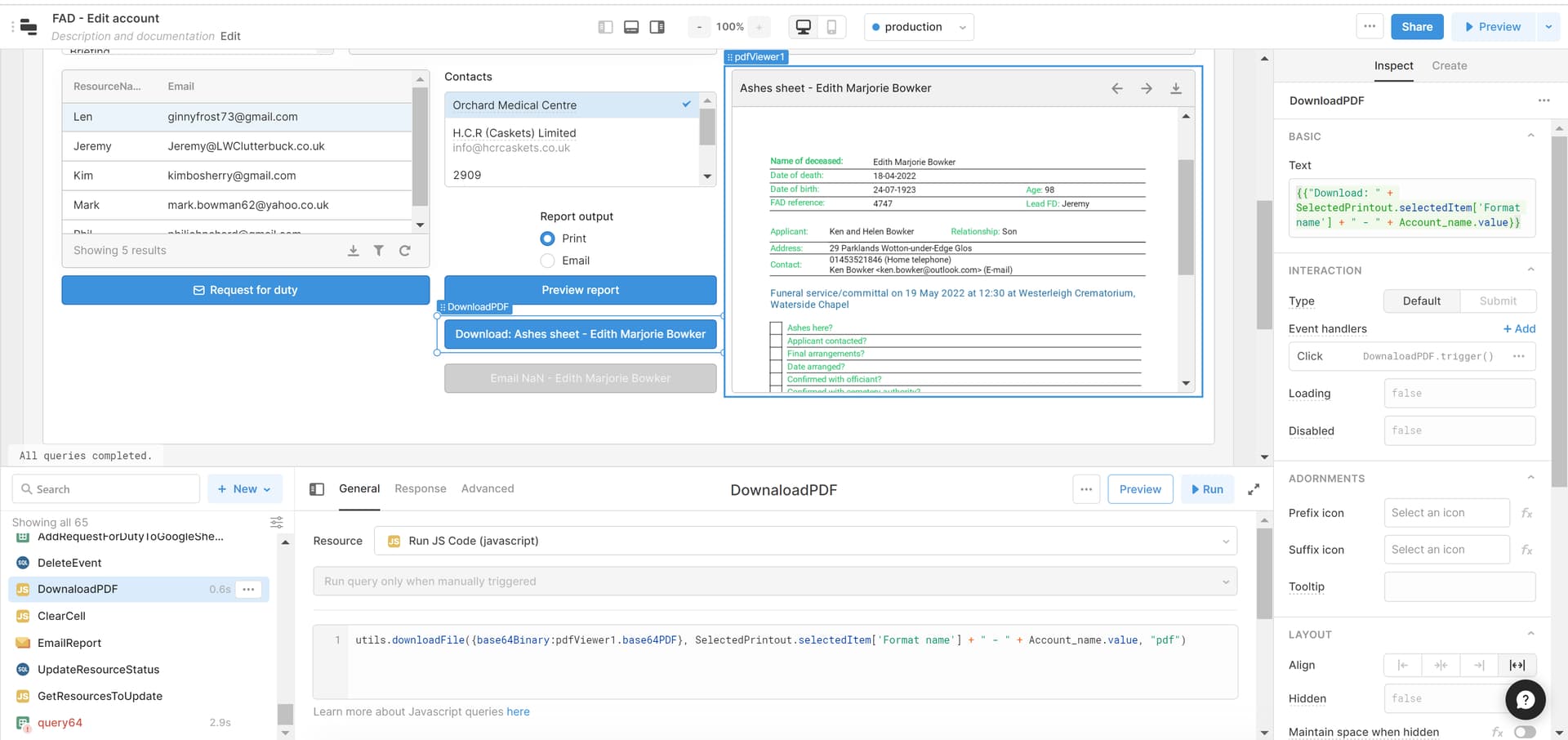Refresh the resources table
This screenshot has height=740, width=1568.
(x=405, y=251)
